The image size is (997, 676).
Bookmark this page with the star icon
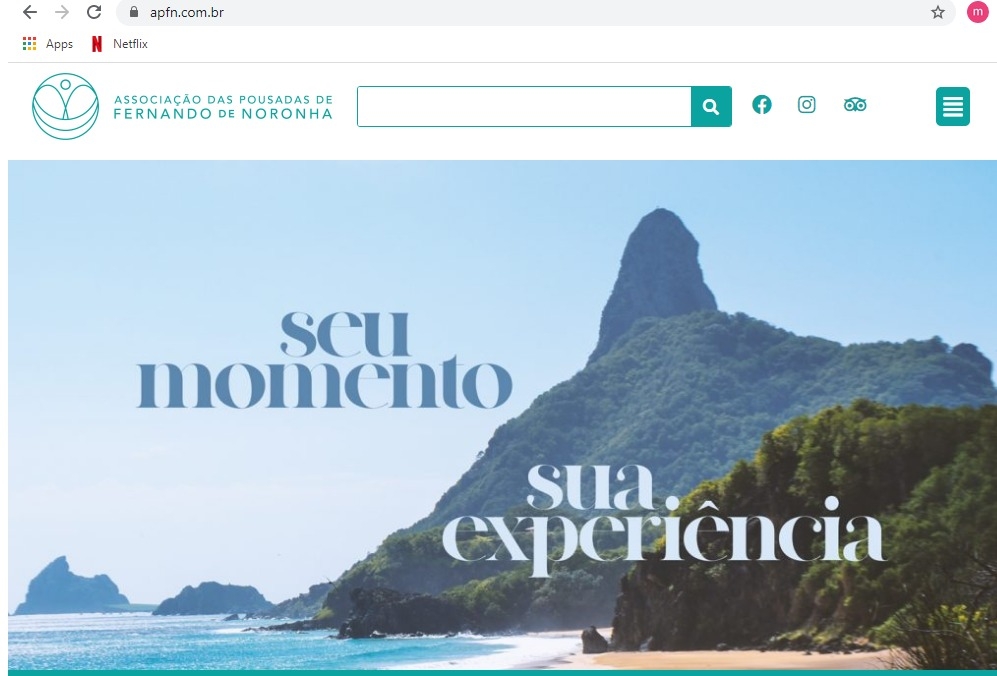938,12
